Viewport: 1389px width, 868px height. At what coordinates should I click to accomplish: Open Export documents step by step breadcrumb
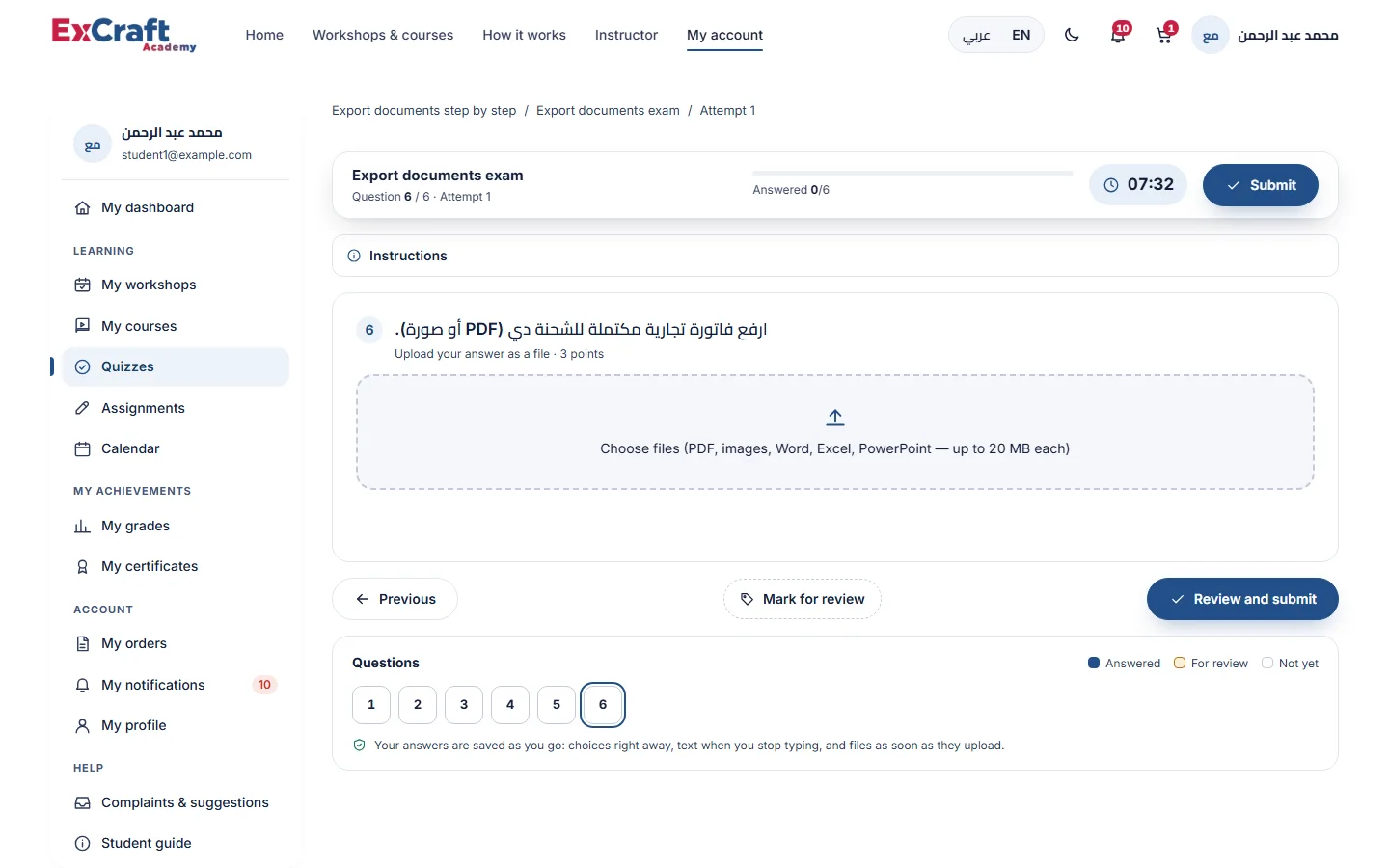tap(423, 111)
